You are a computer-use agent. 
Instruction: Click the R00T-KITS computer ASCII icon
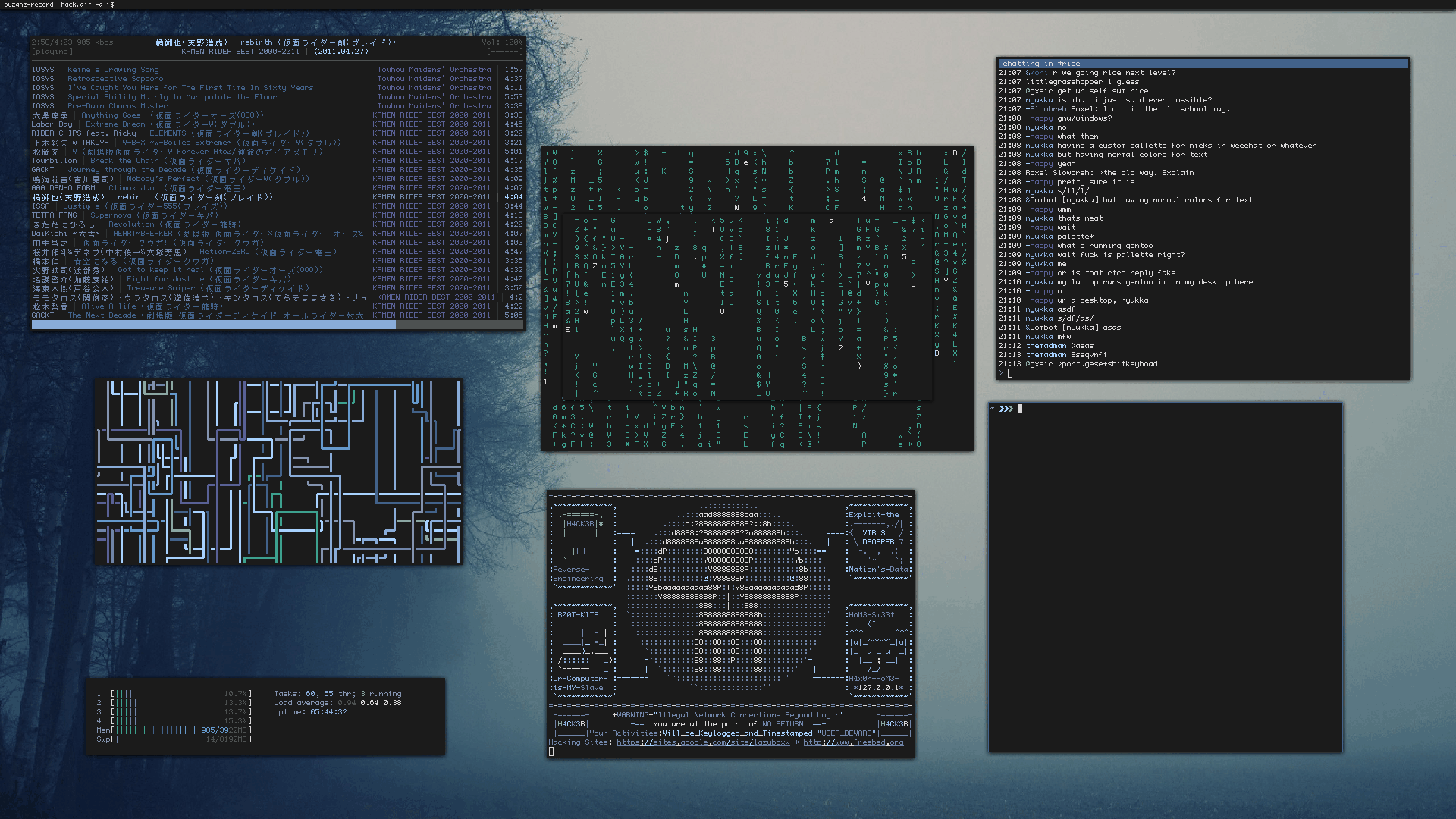click(582, 645)
